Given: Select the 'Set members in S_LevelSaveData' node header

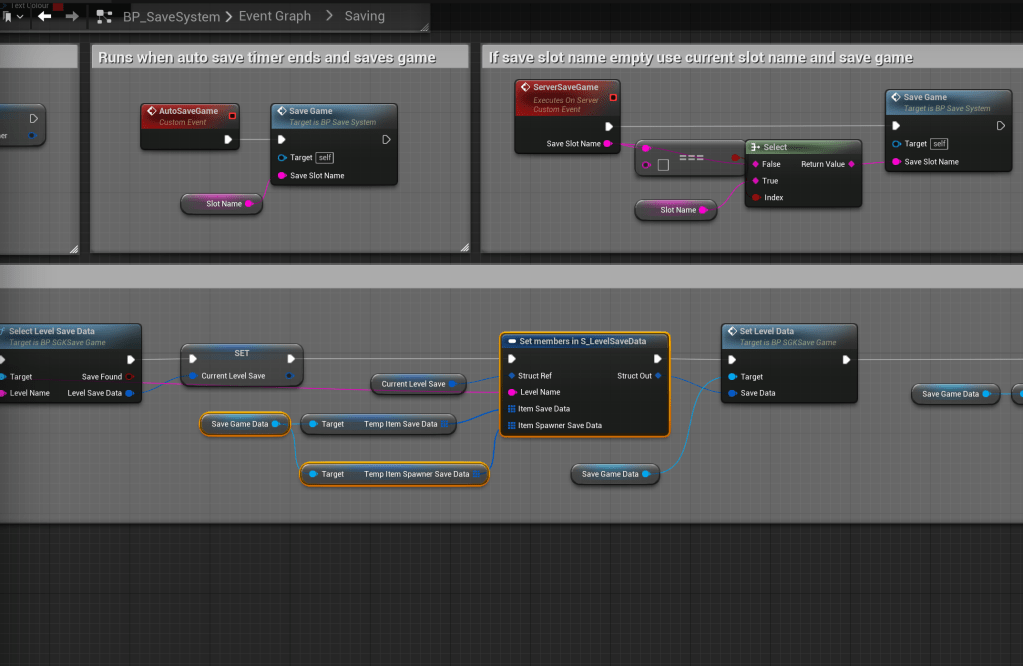Looking at the screenshot, I should click(584, 341).
